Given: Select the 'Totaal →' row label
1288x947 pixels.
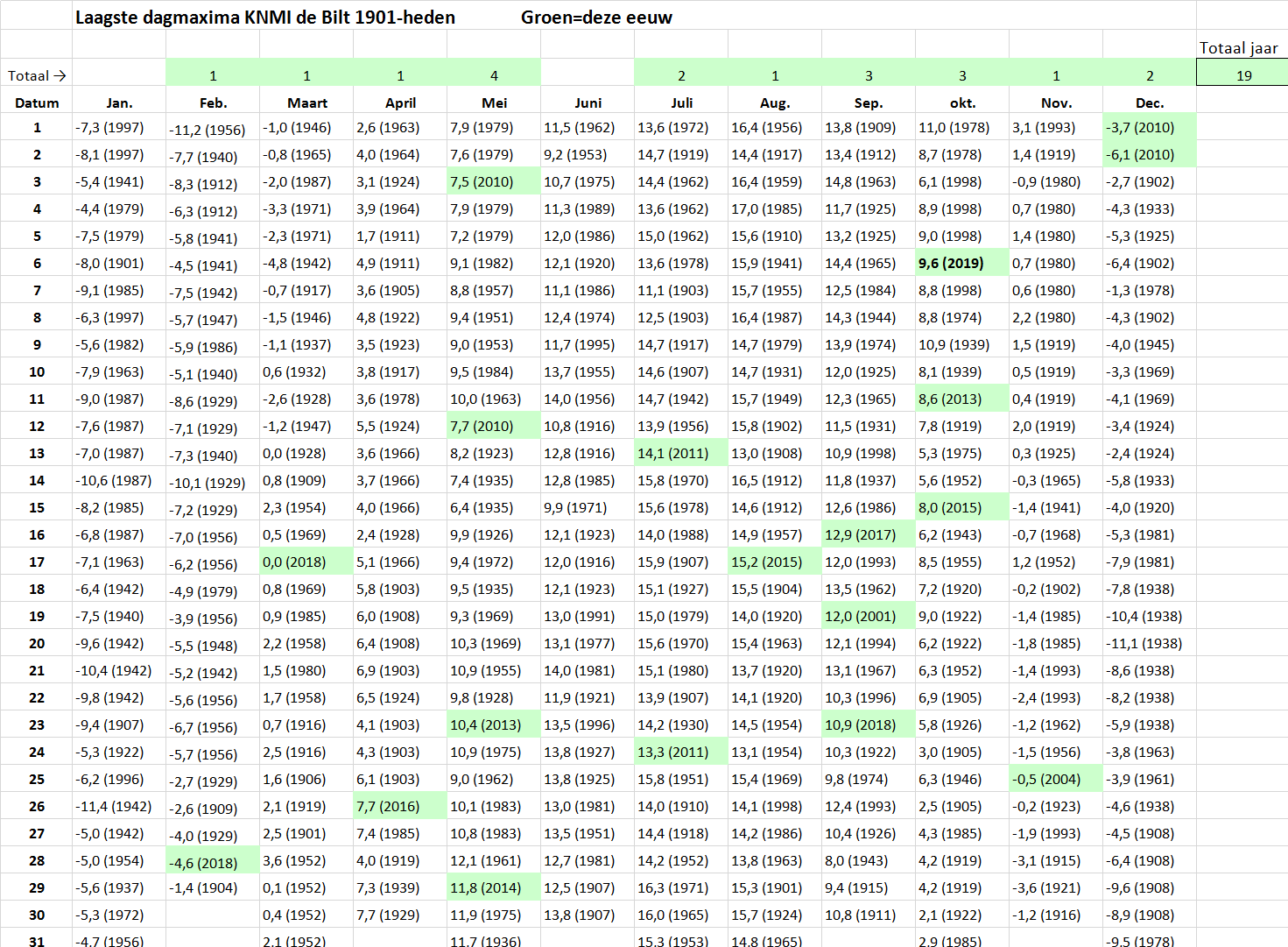Looking at the screenshot, I should tap(37, 75).
